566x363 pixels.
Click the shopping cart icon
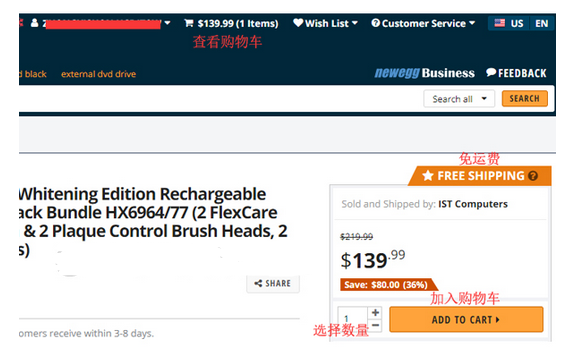(x=188, y=23)
